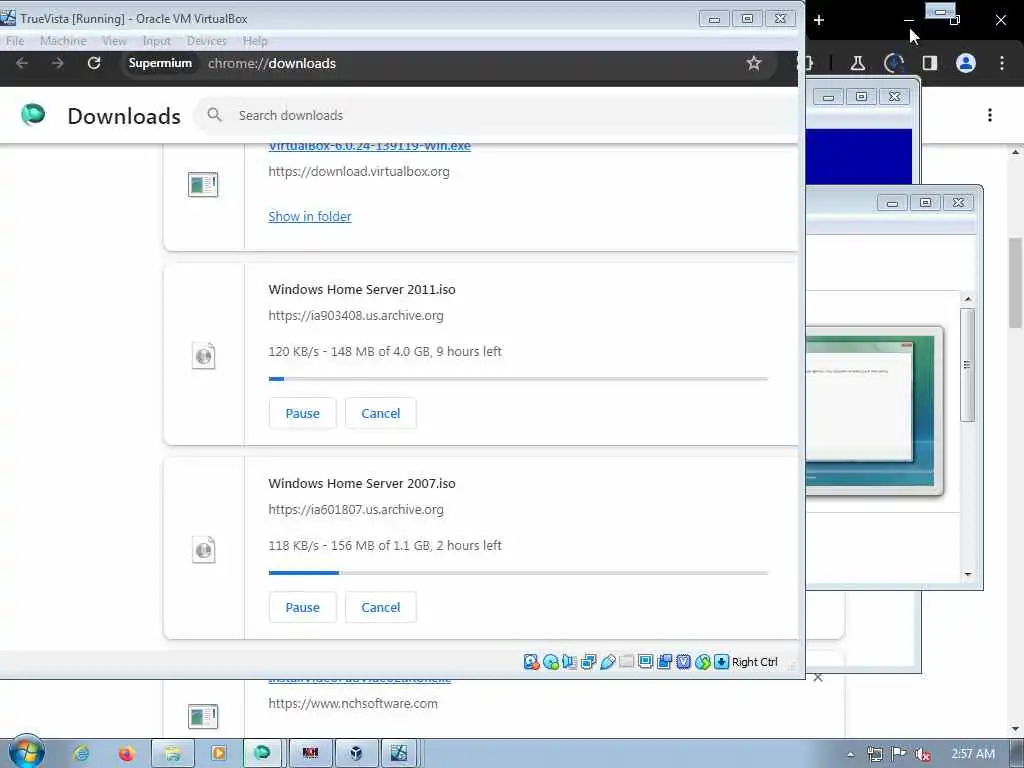Open the USB devices indicator in VirtualBox status bar

pyautogui.click(x=607, y=662)
